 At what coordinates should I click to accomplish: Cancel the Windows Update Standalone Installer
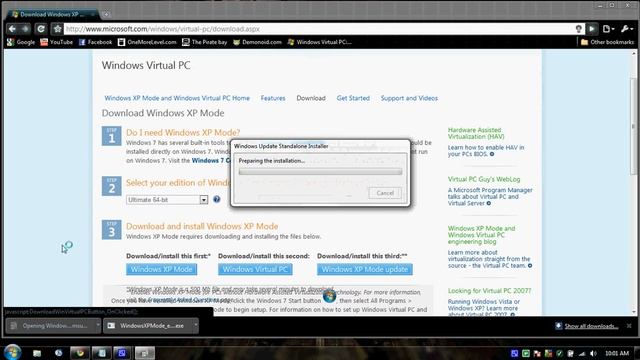(385, 193)
